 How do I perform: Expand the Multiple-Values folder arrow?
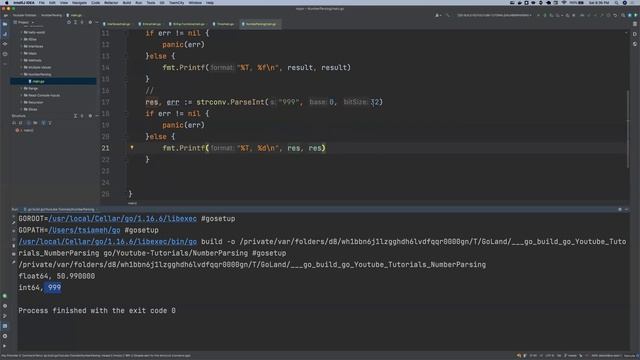tap(22, 67)
